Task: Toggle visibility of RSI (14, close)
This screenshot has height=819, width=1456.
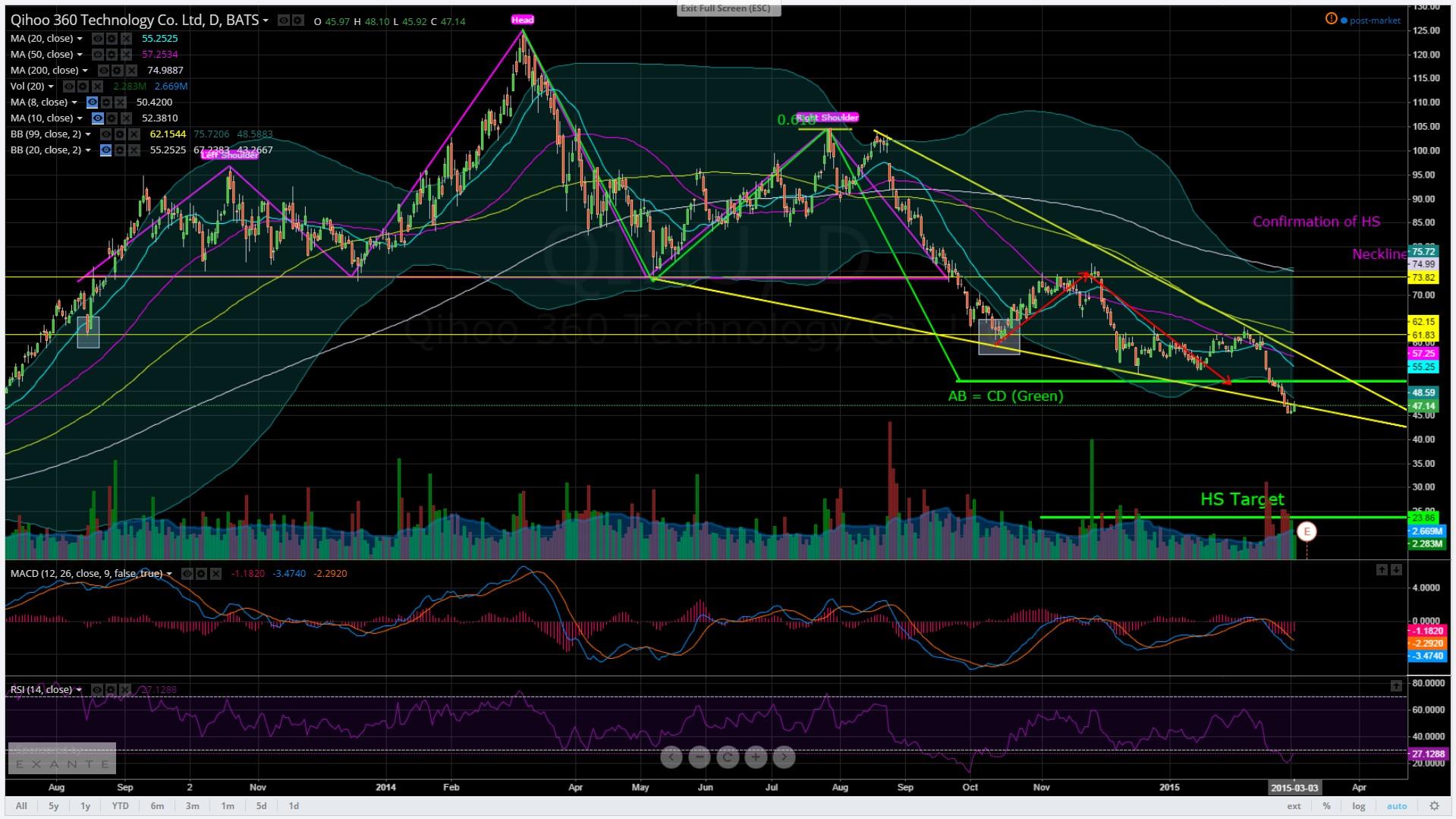Action: (97, 689)
